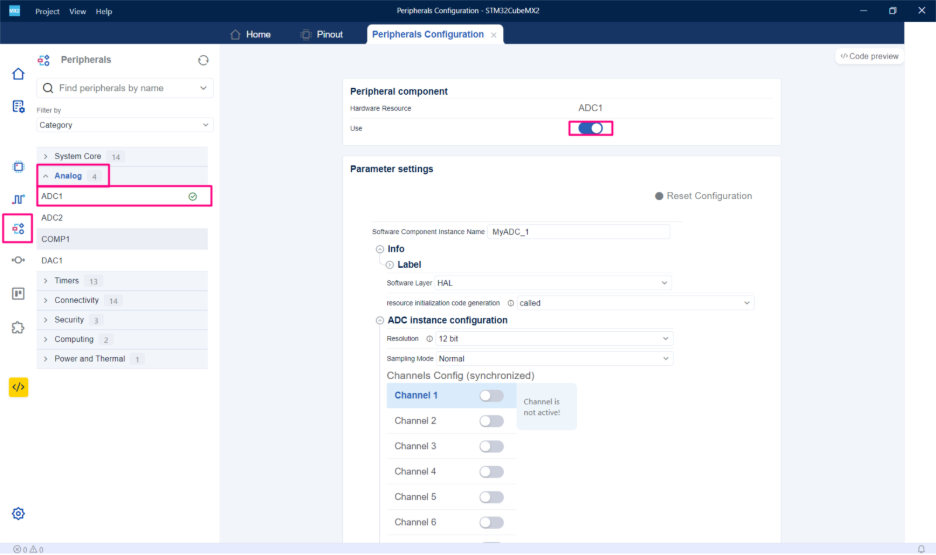Open the chip pinout sidebar icon
This screenshot has height=555, width=936.
tap(18, 166)
